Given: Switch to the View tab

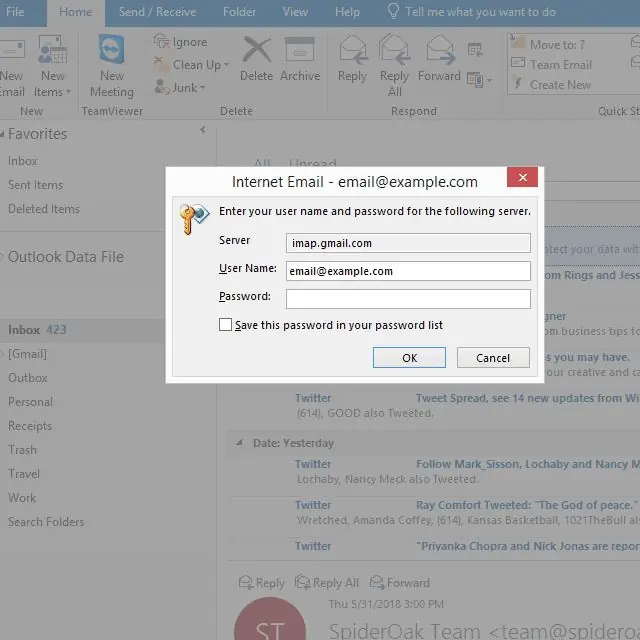Looking at the screenshot, I should pyautogui.click(x=295, y=11).
